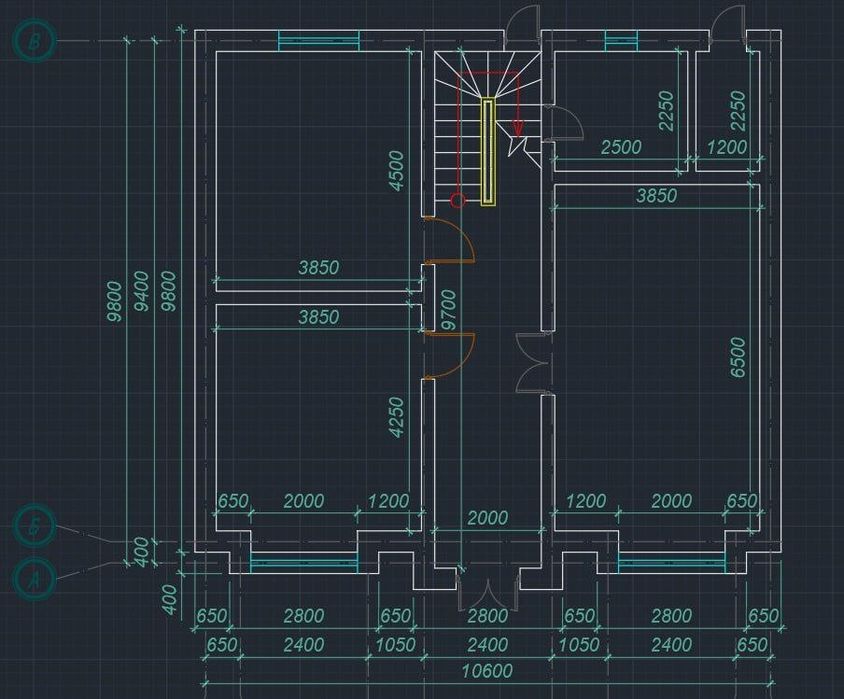844x699 pixels.
Task: Select the 9700 vertical dimension text
Action: point(448,310)
